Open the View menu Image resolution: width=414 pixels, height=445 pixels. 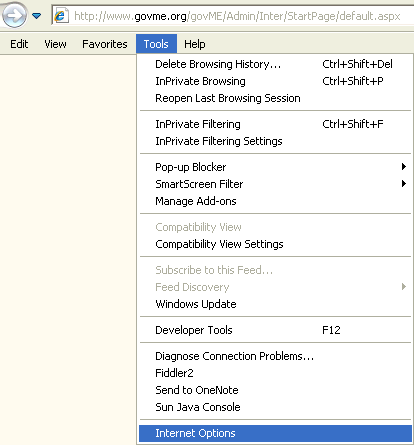55,44
